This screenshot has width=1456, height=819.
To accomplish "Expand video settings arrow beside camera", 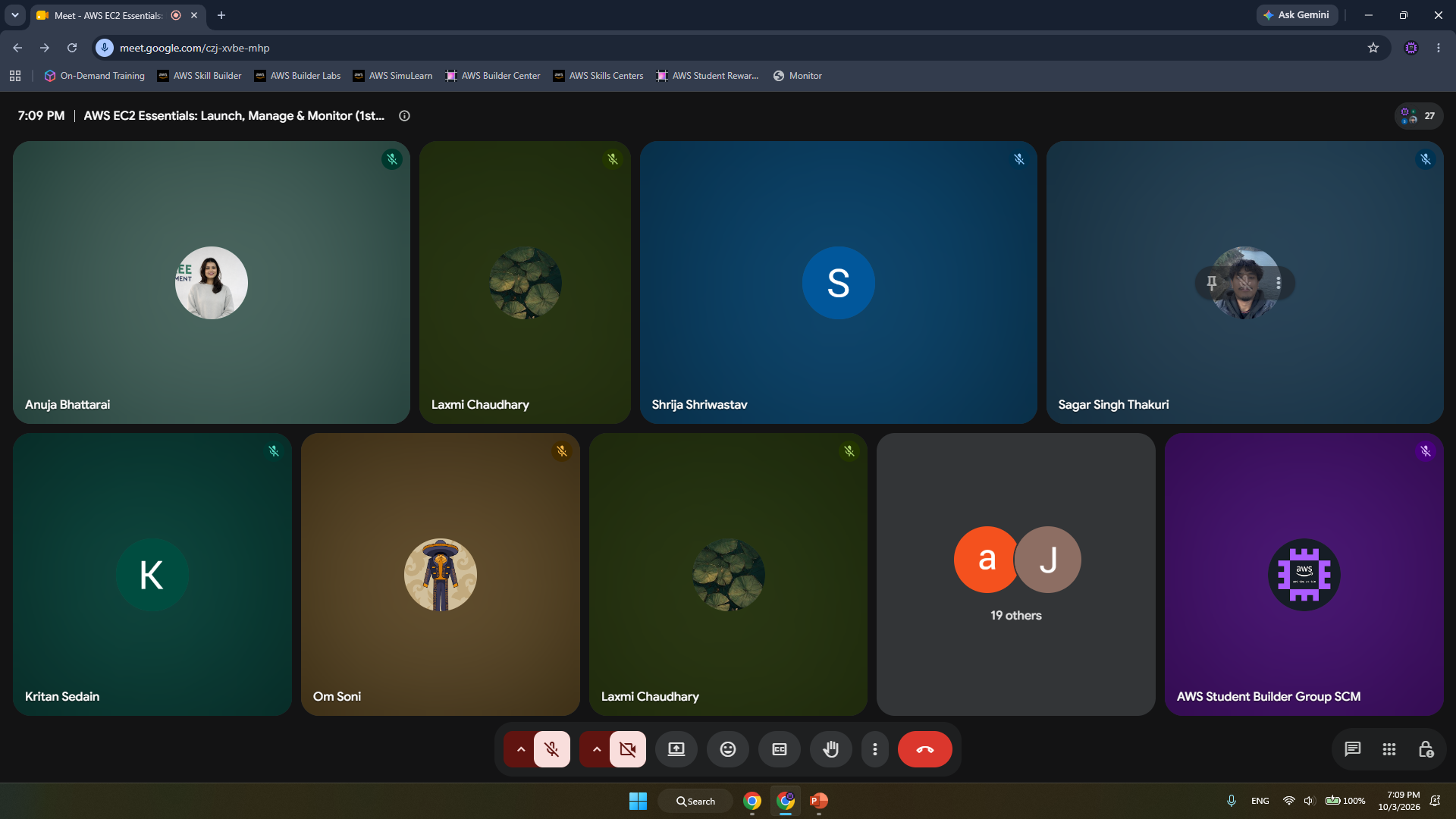I will pyautogui.click(x=596, y=749).
